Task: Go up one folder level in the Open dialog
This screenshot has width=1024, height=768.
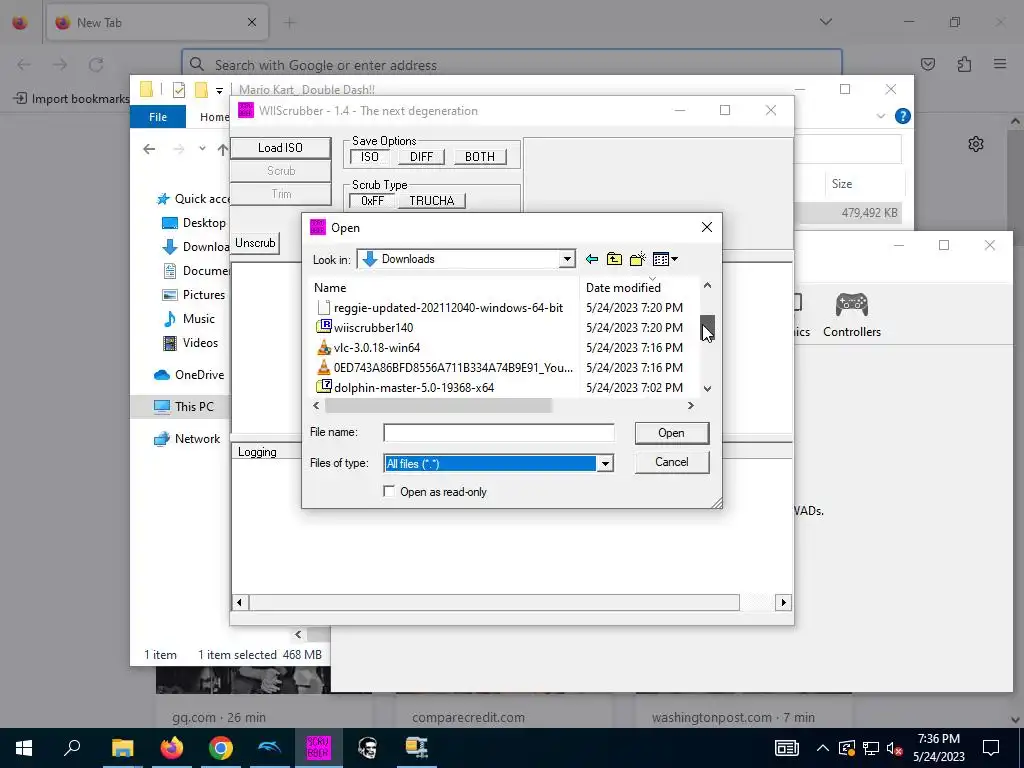Action: point(614,259)
